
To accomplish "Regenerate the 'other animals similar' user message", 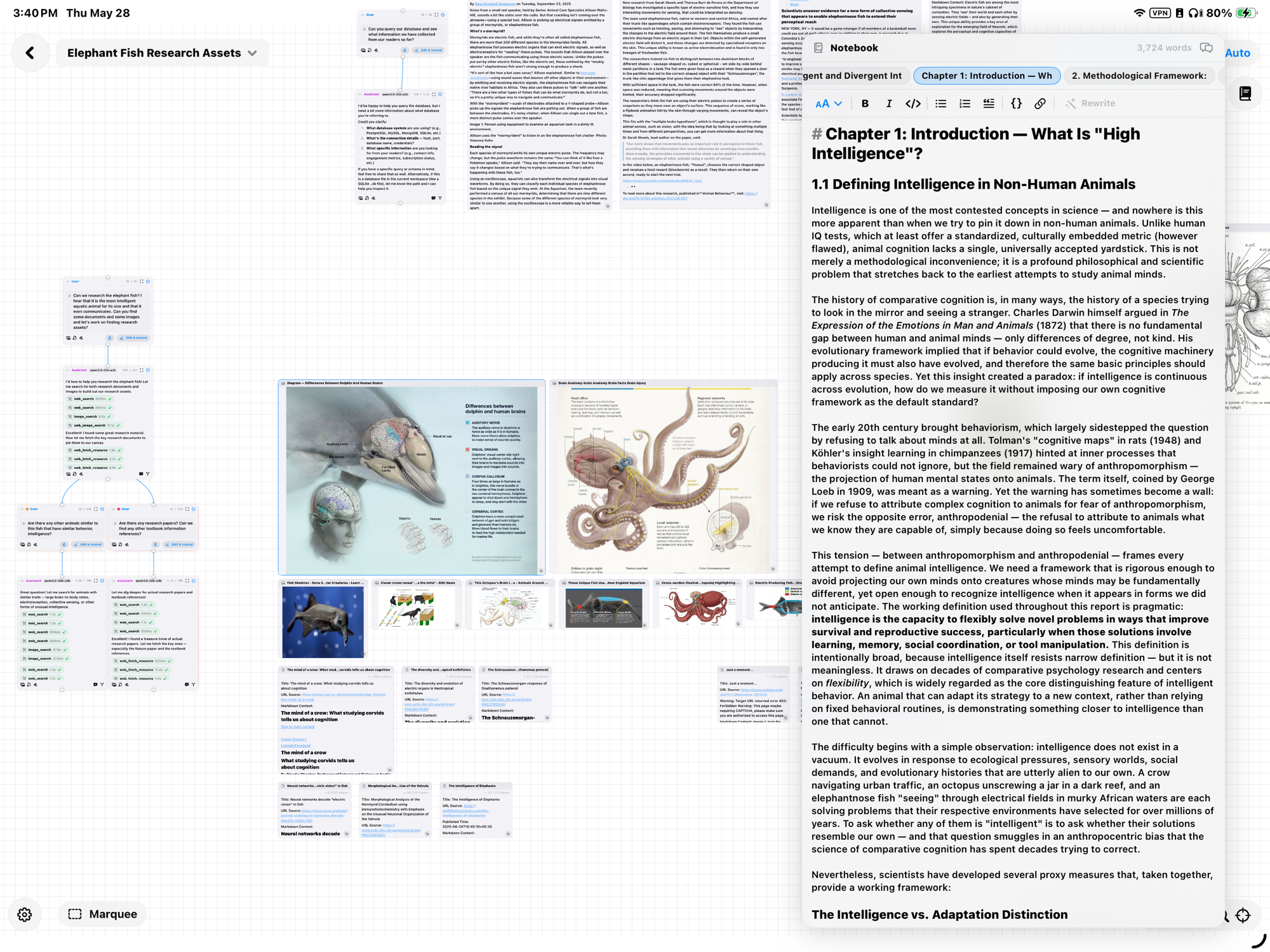I will click(64, 544).
